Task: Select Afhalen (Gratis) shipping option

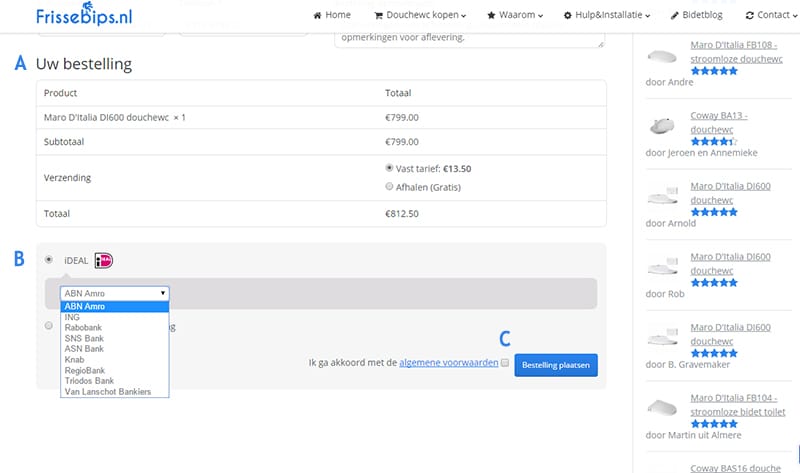Action: tap(389, 186)
